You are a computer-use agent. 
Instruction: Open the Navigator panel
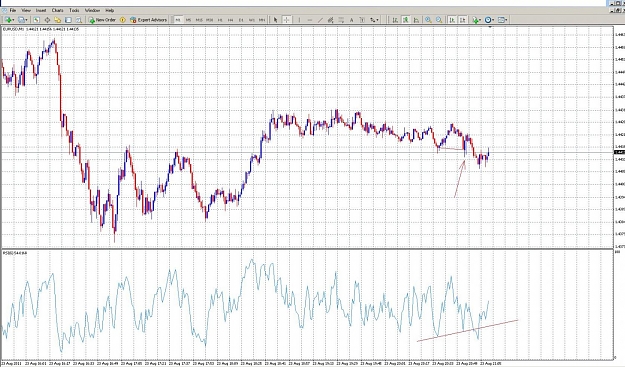coord(57,20)
